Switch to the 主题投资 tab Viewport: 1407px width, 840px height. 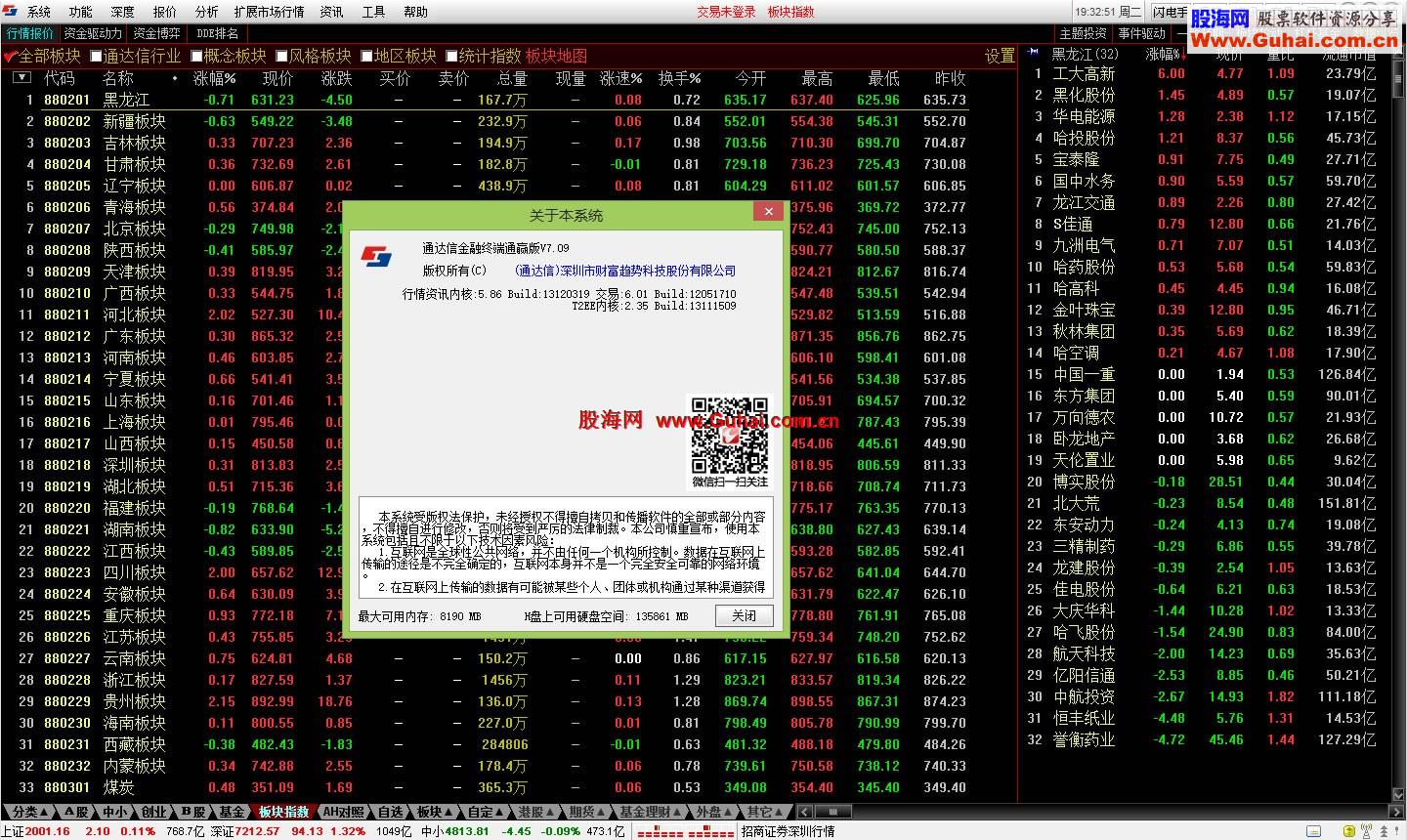pyautogui.click(x=1084, y=33)
